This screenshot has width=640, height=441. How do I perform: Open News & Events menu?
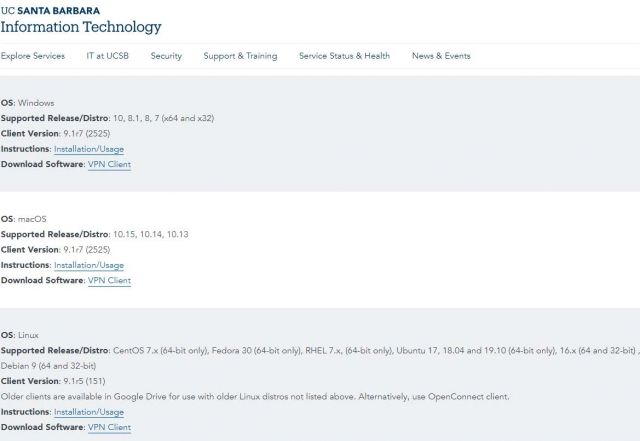(441, 56)
